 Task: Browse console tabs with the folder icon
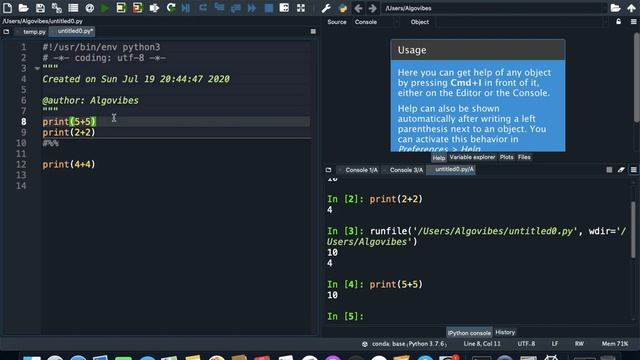point(329,170)
